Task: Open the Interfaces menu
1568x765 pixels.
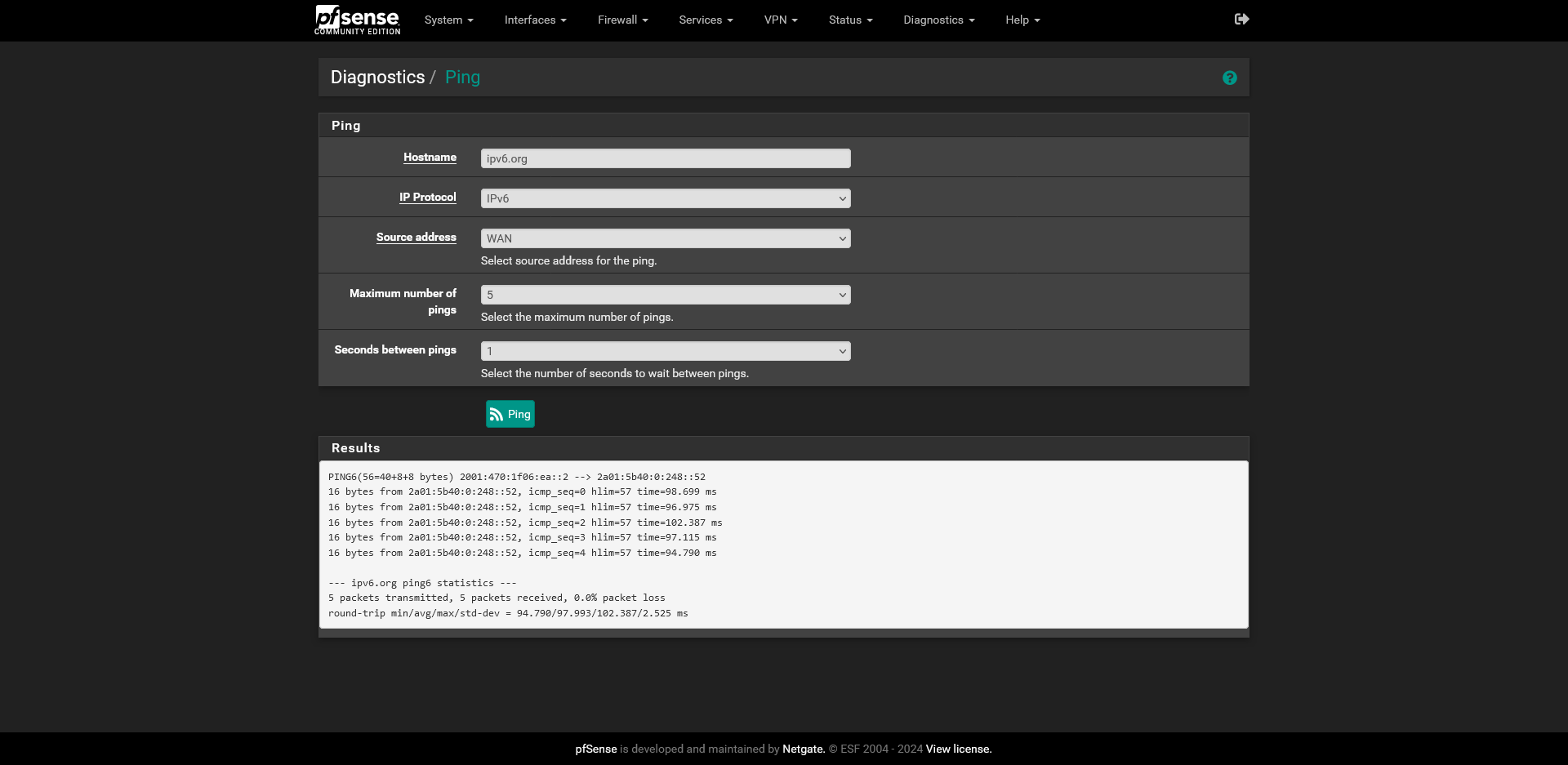Action: point(535,20)
